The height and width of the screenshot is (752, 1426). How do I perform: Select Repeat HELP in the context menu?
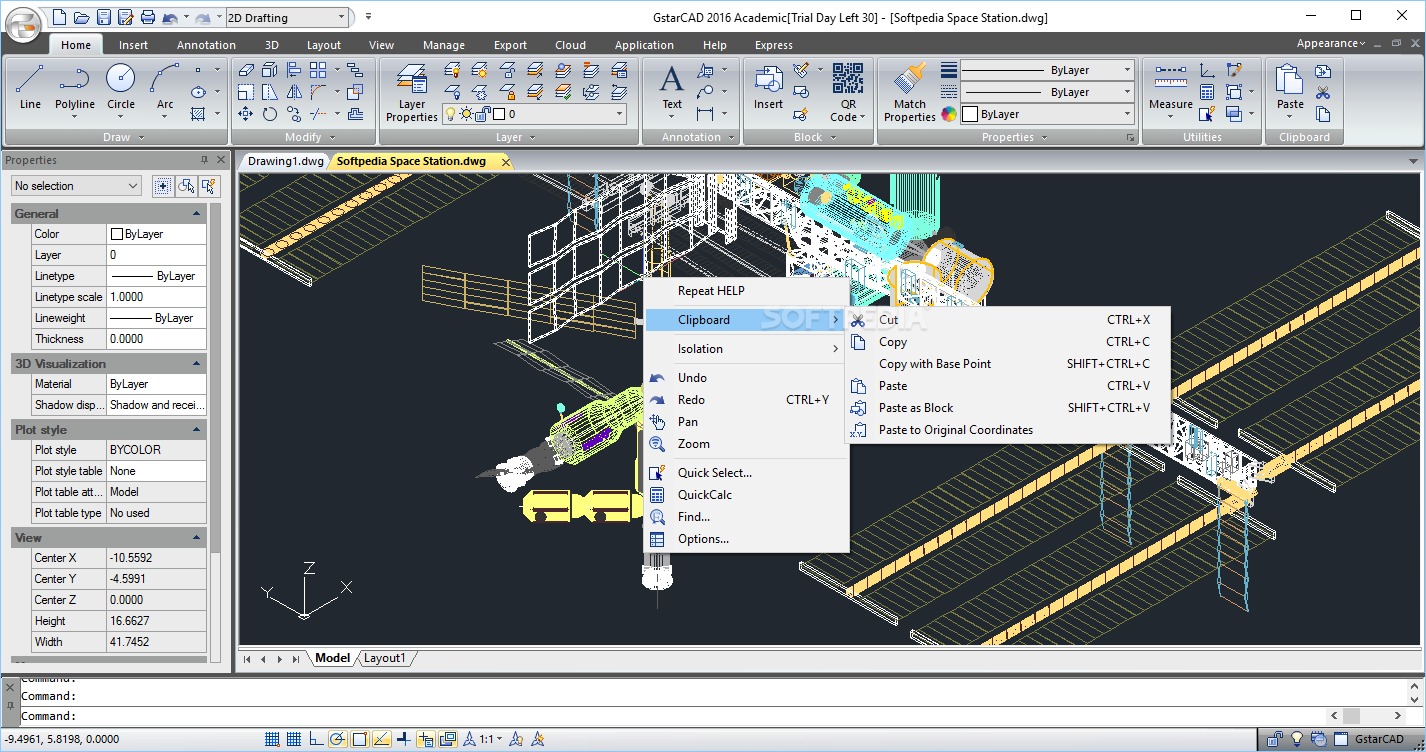click(746, 291)
